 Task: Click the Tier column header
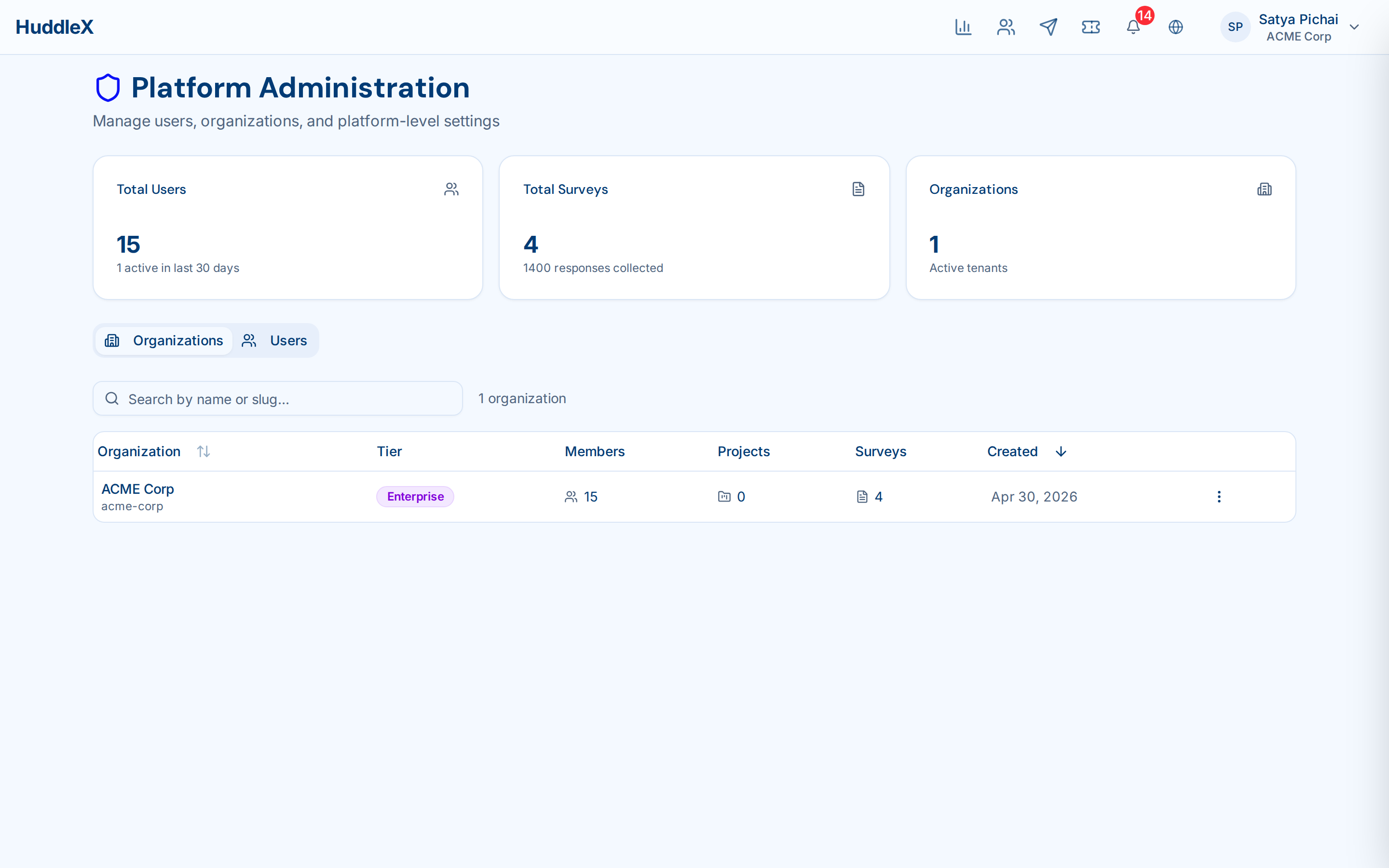click(x=389, y=452)
